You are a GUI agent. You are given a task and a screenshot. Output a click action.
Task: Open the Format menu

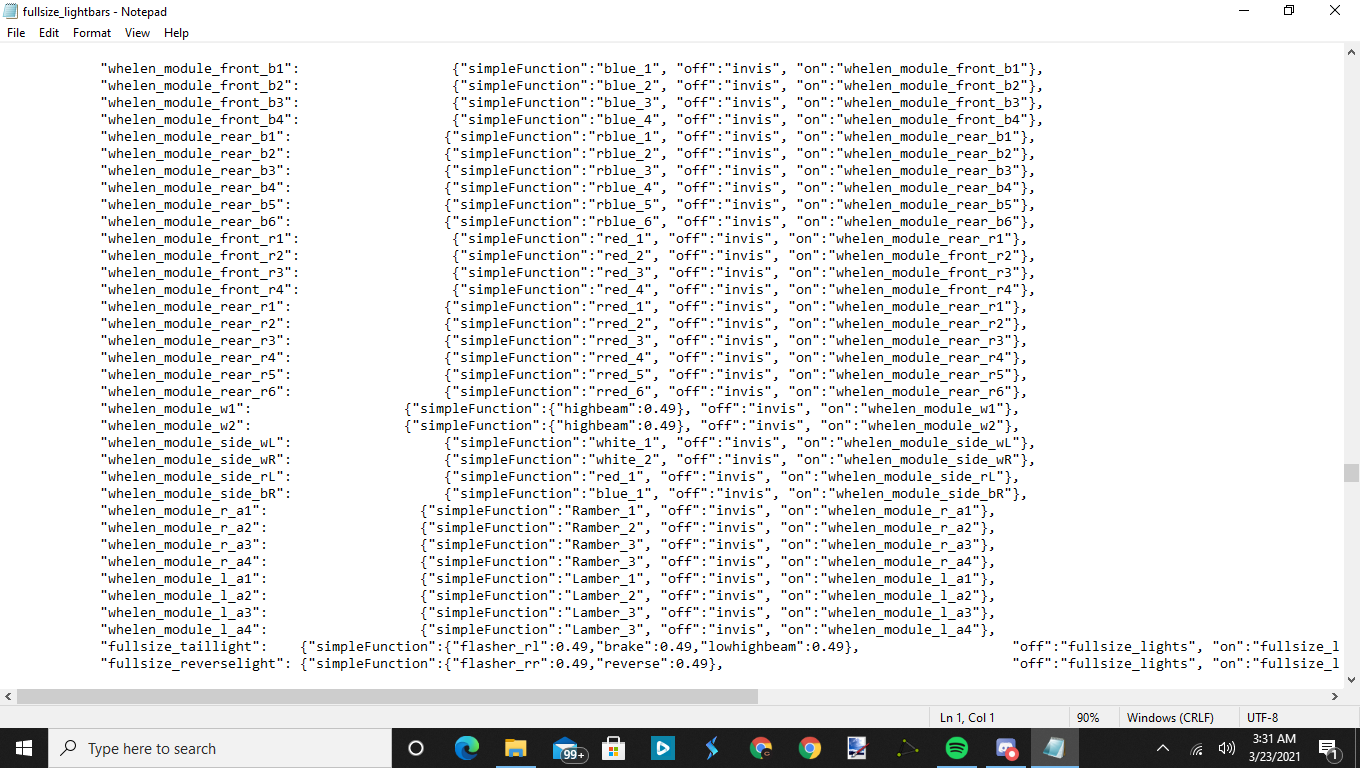(x=92, y=33)
